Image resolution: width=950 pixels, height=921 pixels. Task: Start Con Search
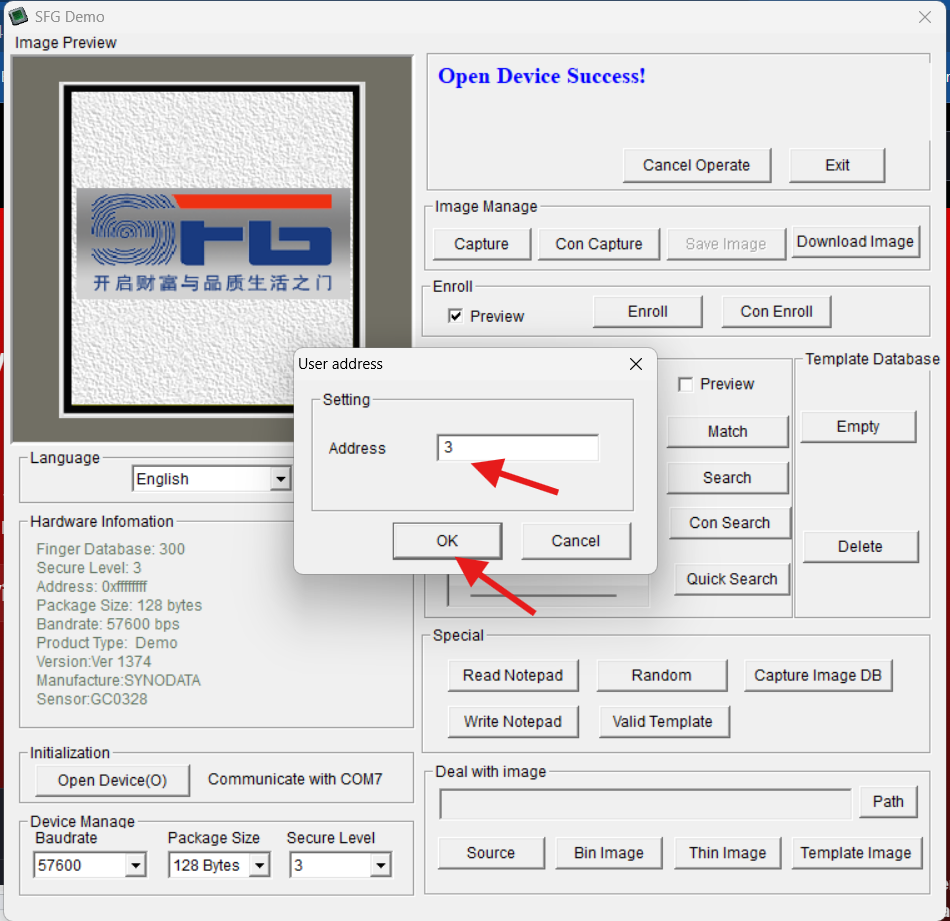click(x=730, y=522)
